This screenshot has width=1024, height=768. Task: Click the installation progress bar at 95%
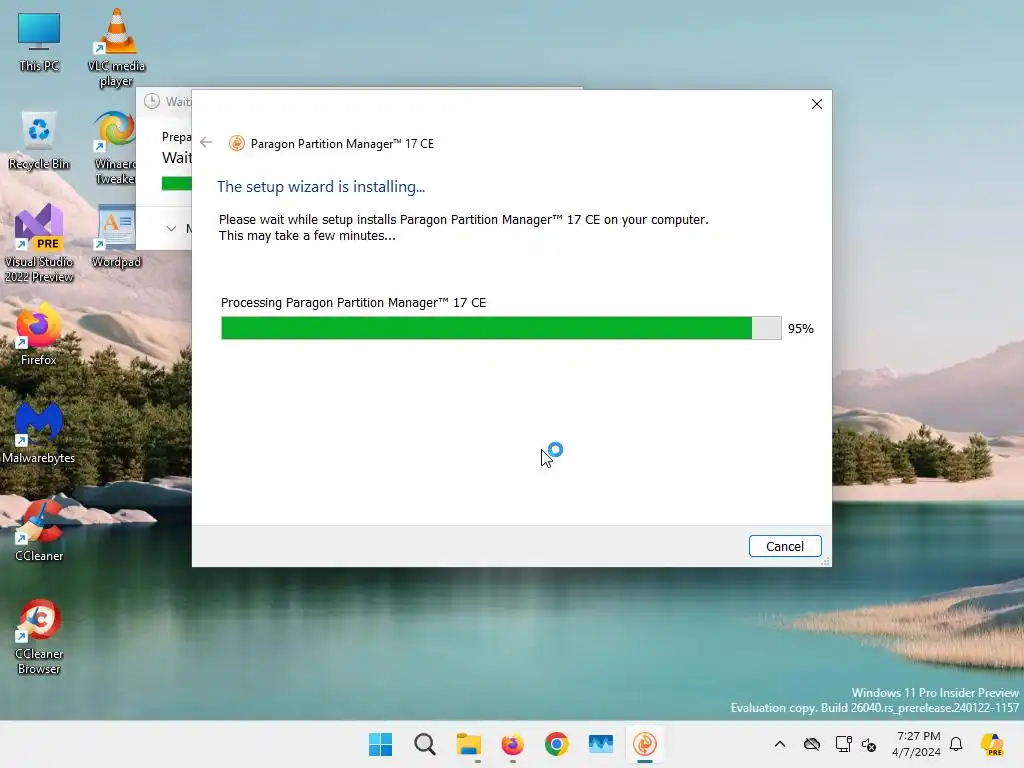coord(501,328)
